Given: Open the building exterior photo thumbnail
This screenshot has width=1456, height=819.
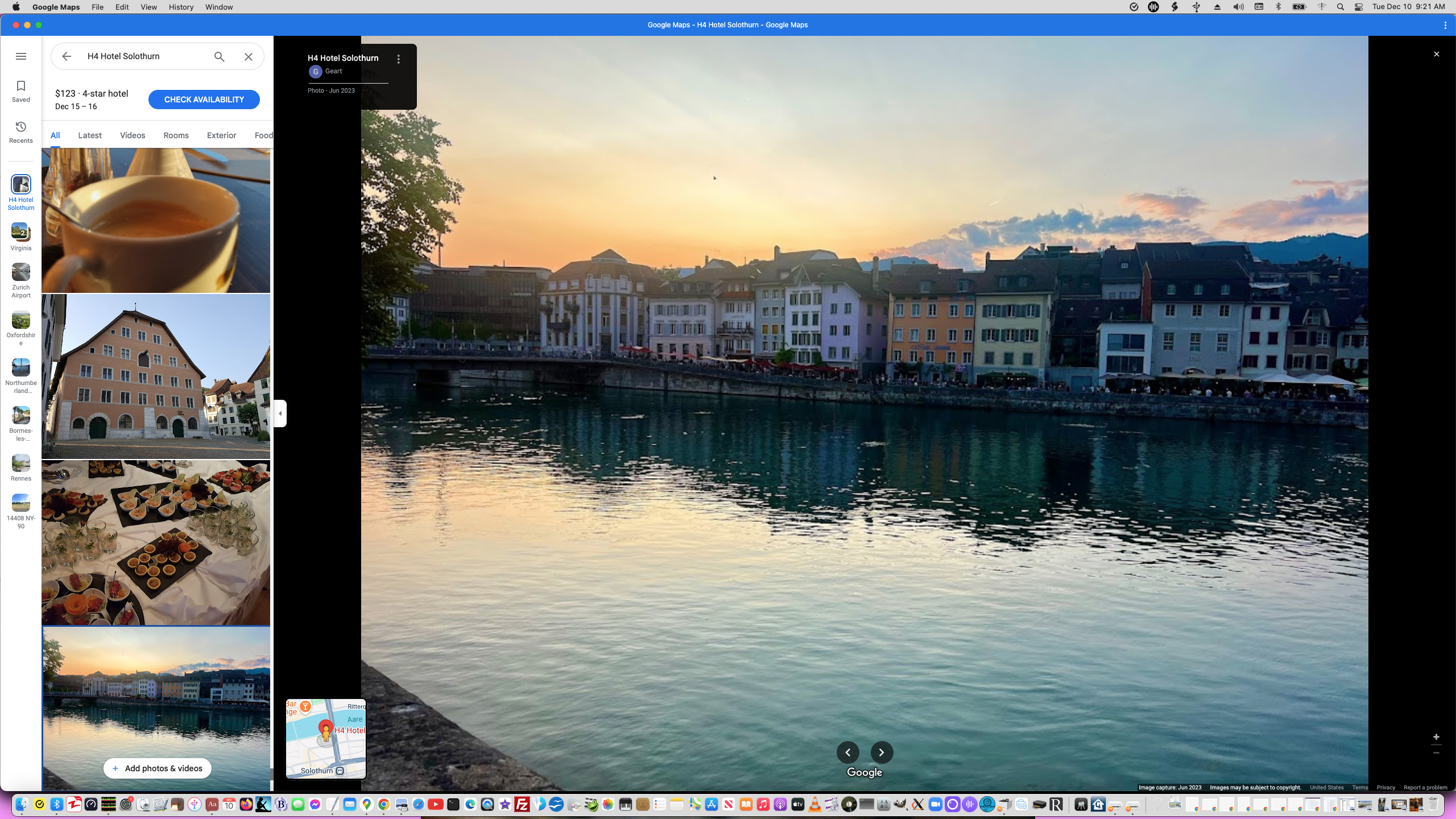Looking at the screenshot, I should pyautogui.click(x=156, y=377).
